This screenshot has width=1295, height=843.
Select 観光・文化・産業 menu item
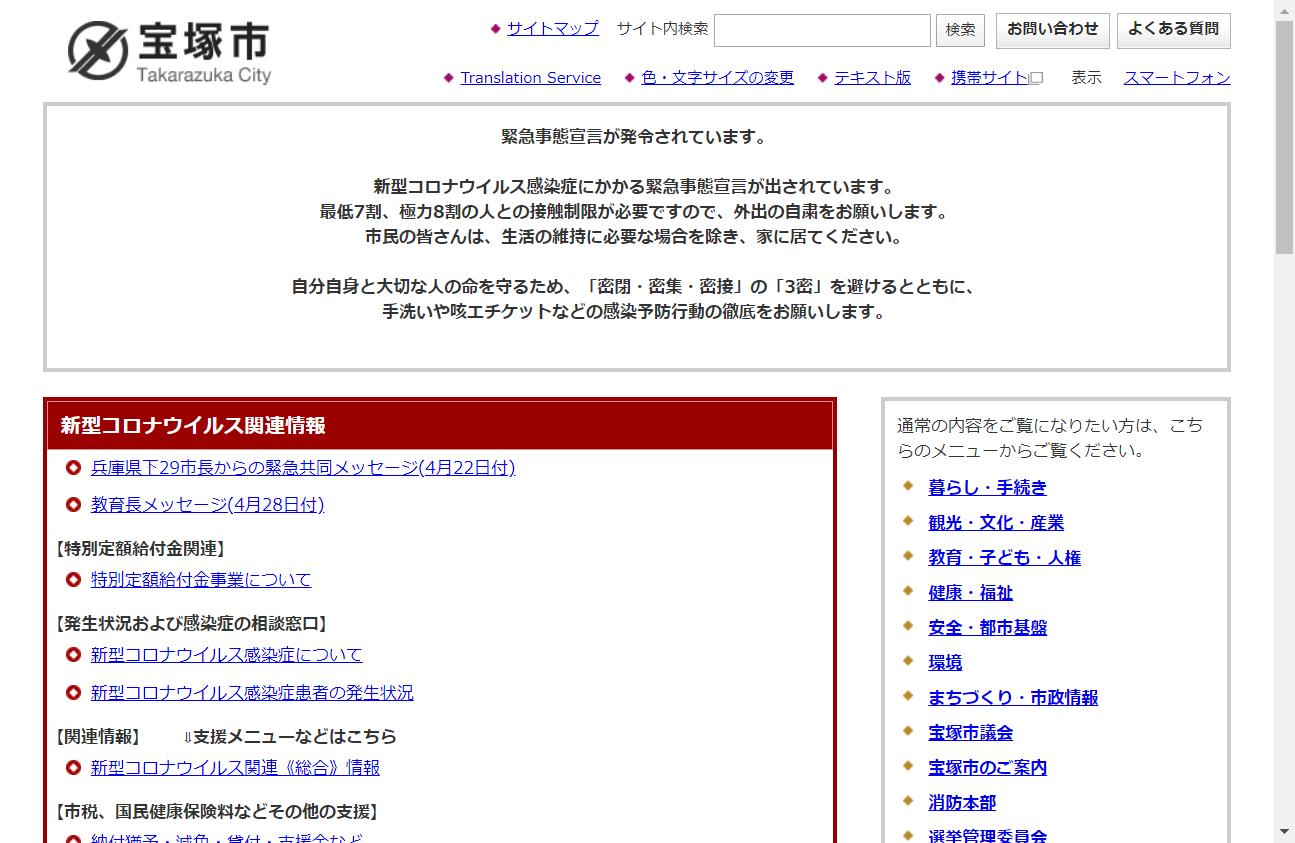click(x=995, y=523)
